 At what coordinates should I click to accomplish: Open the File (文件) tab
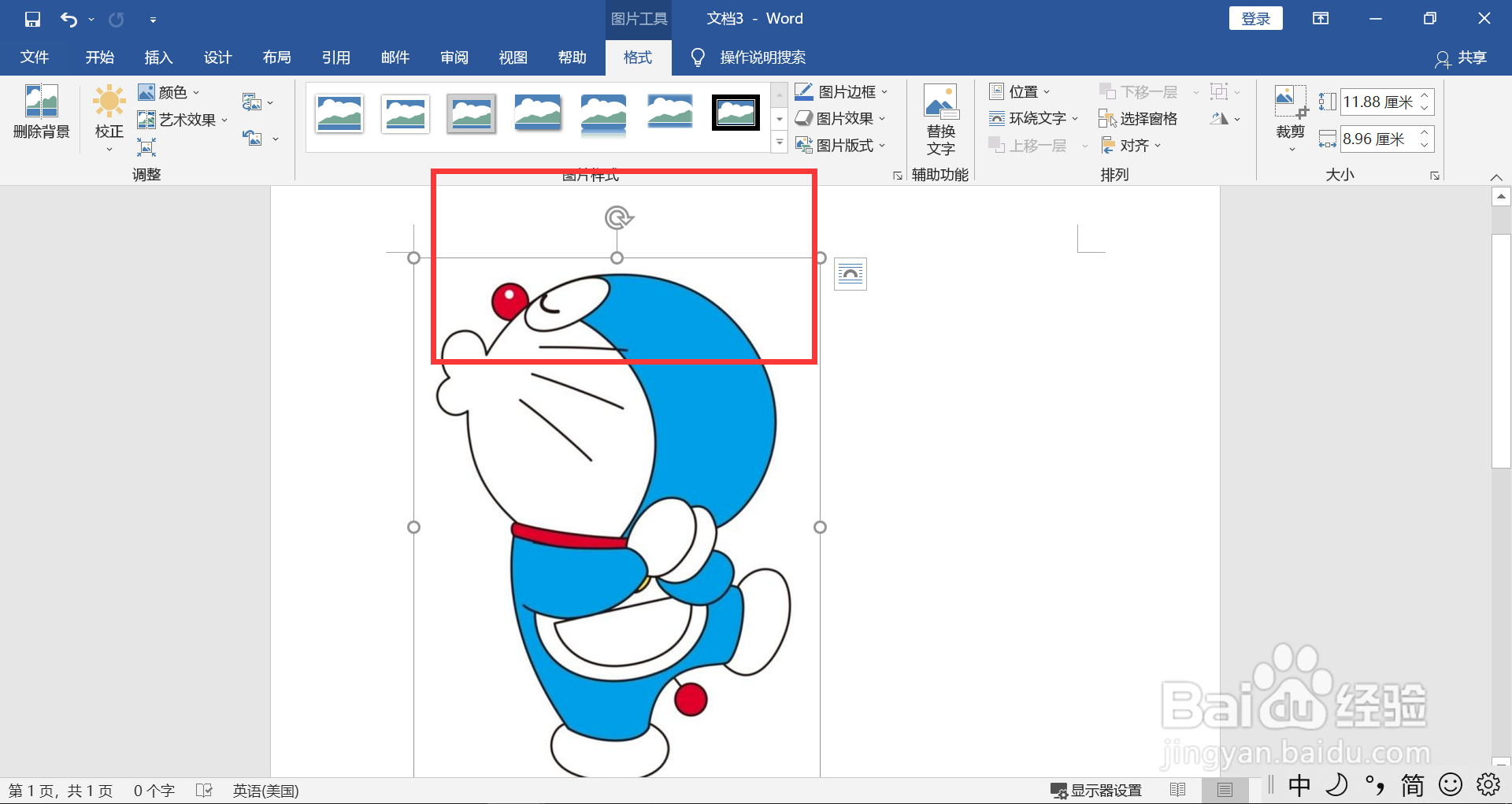pyautogui.click(x=35, y=57)
